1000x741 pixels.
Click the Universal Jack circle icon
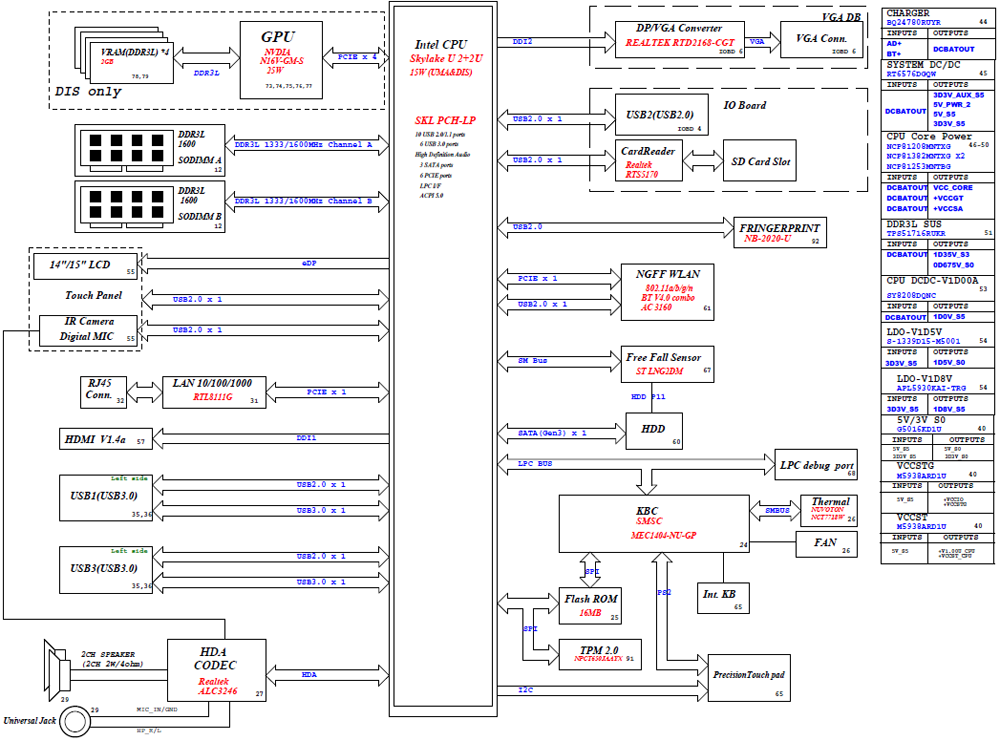click(x=75, y=722)
